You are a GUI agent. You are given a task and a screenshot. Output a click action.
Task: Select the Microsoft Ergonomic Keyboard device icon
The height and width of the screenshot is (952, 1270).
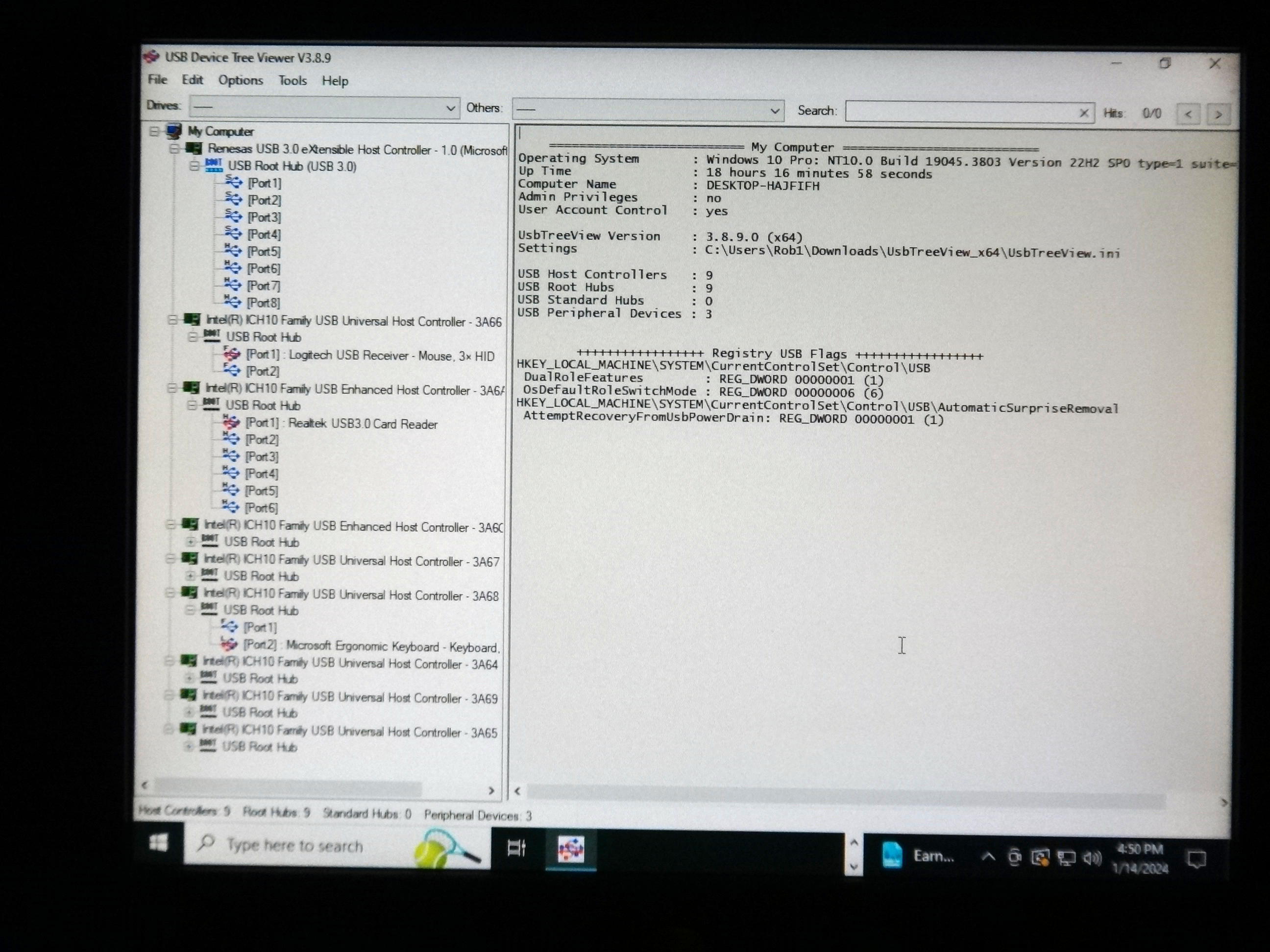(x=228, y=644)
